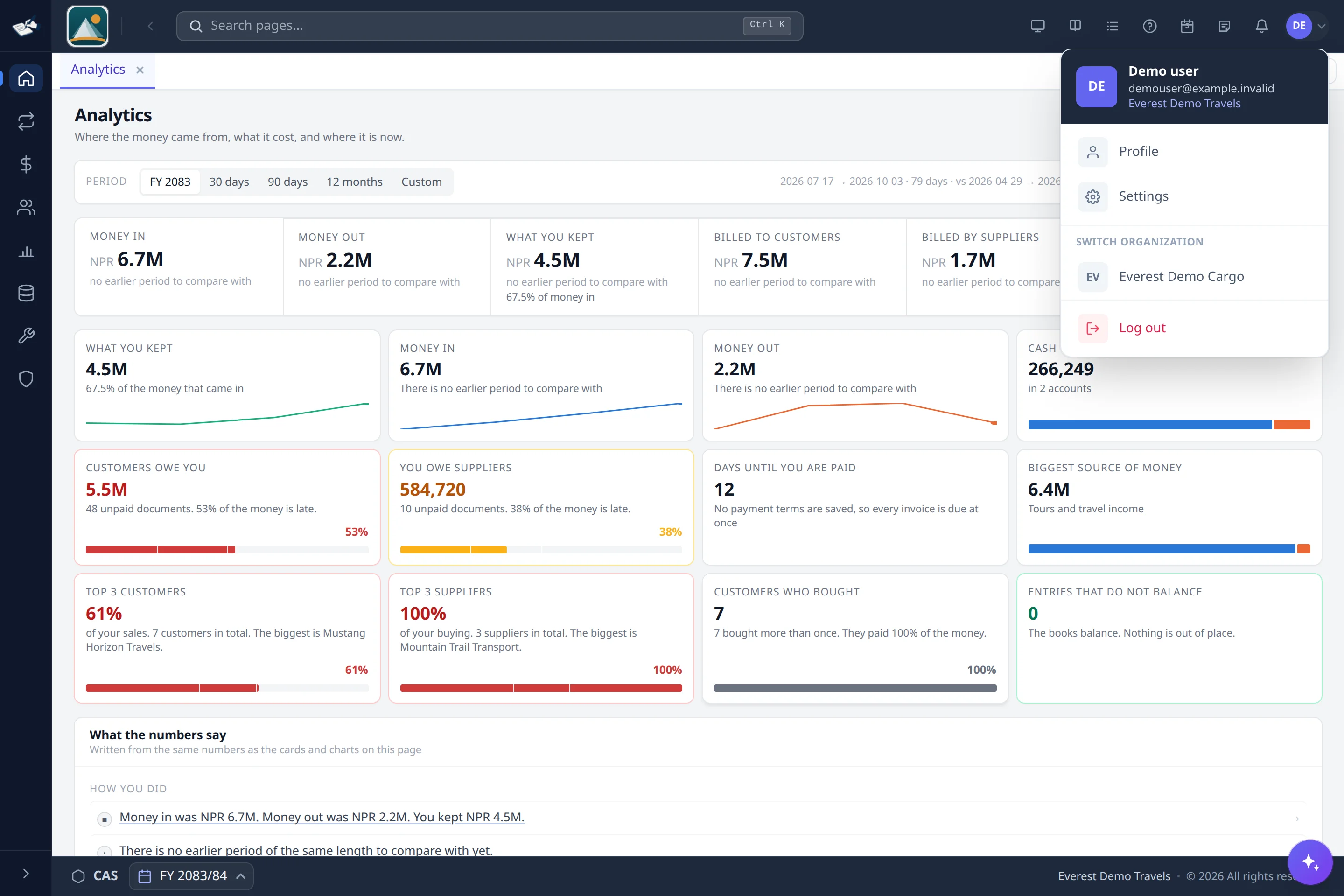Open Profile in the user menu
The width and height of the screenshot is (1344, 896).
pyautogui.click(x=1194, y=151)
